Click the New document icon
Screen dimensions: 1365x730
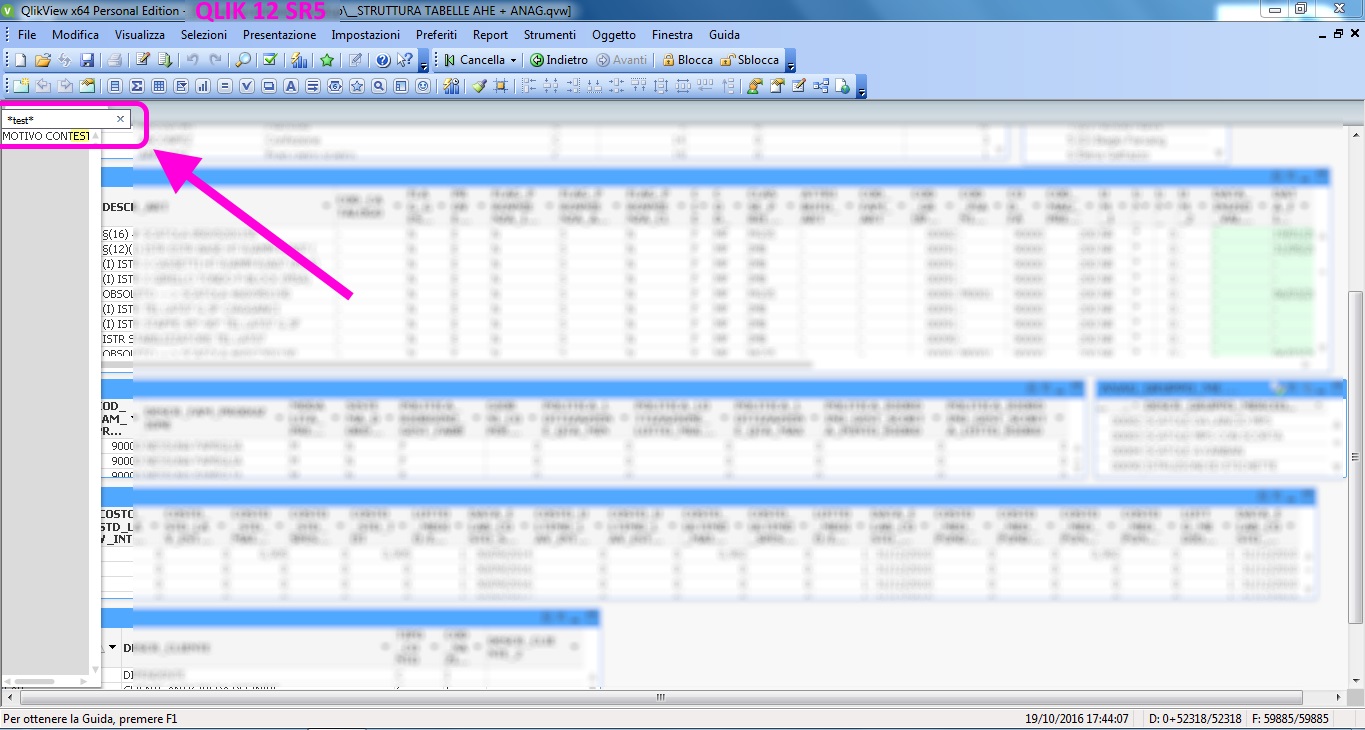point(21,60)
